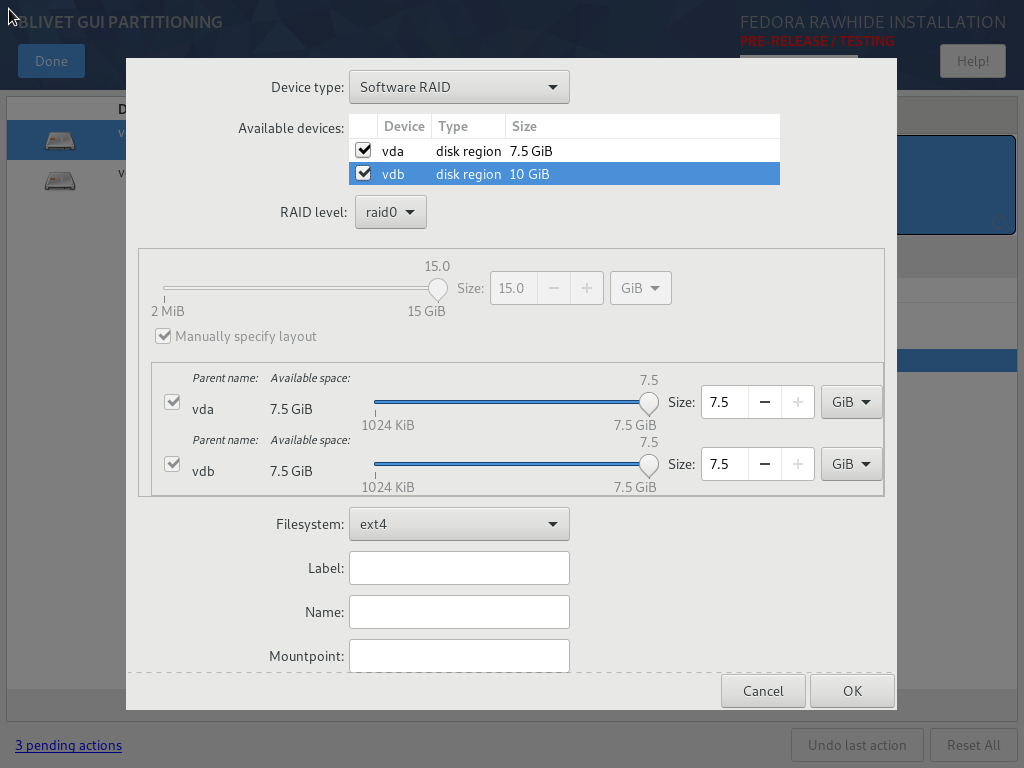
Task: Click the total size slider handle
Action: (438, 288)
